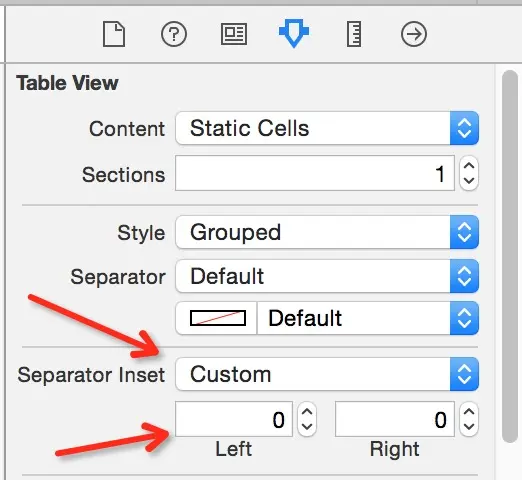Viewport: 522px width, 480px height.
Task: Open the Separator Inset dropdown showing Custom
Action: (x=327, y=374)
